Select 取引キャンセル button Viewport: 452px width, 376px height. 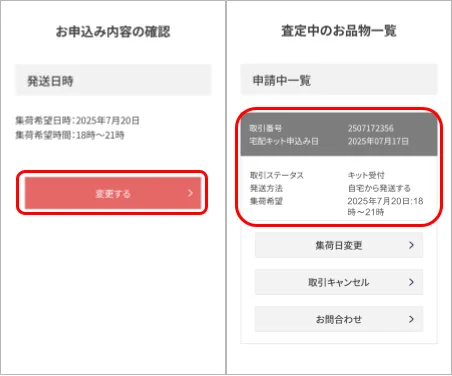[x=339, y=282]
